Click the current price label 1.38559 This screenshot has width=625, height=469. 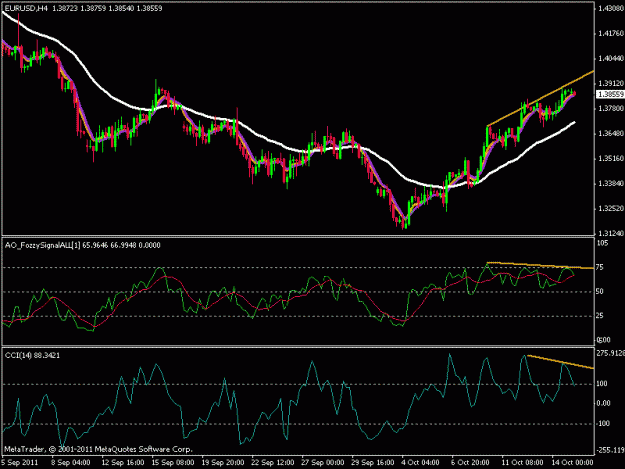[610, 94]
